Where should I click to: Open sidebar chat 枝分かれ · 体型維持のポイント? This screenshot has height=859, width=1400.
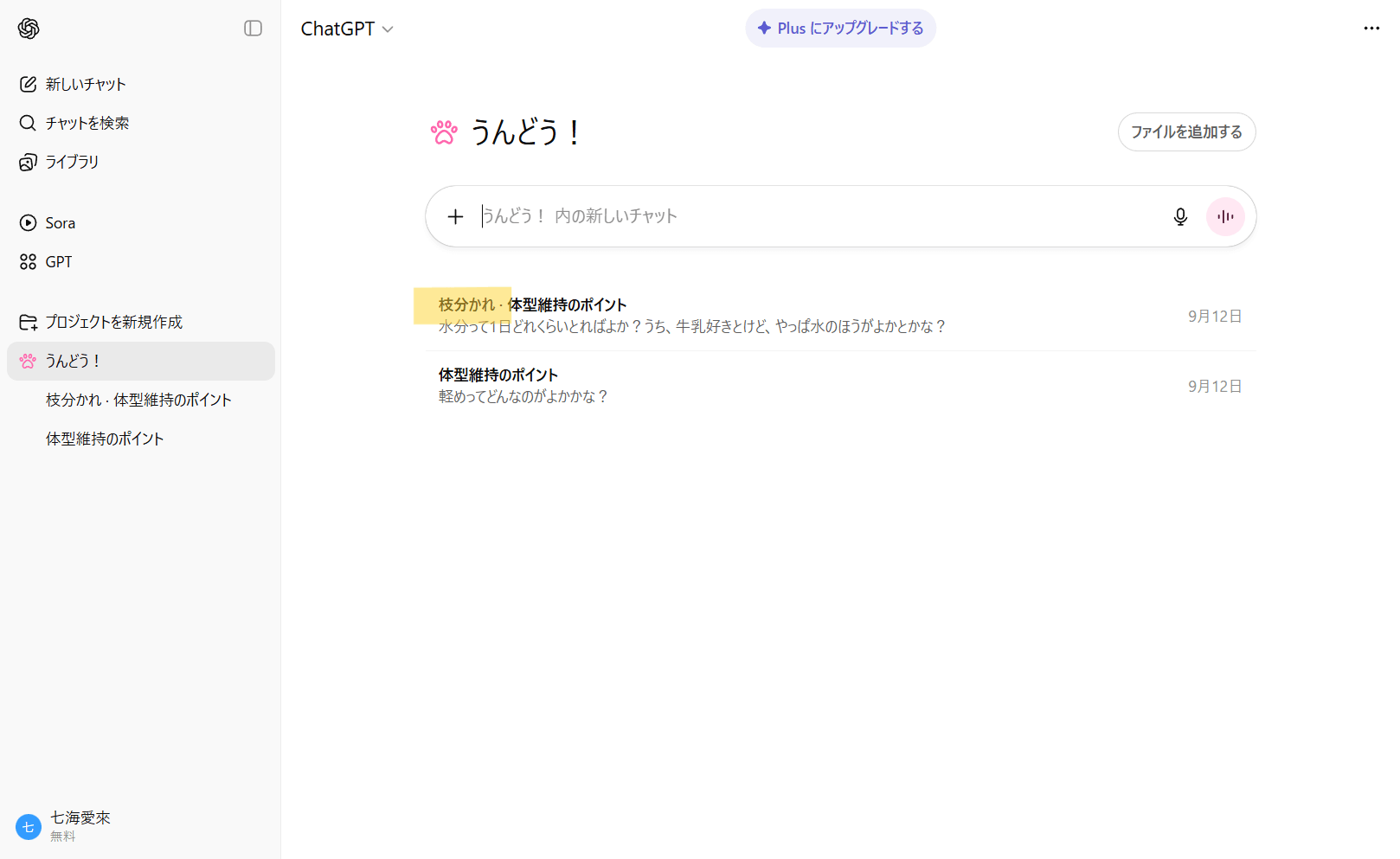pos(138,400)
